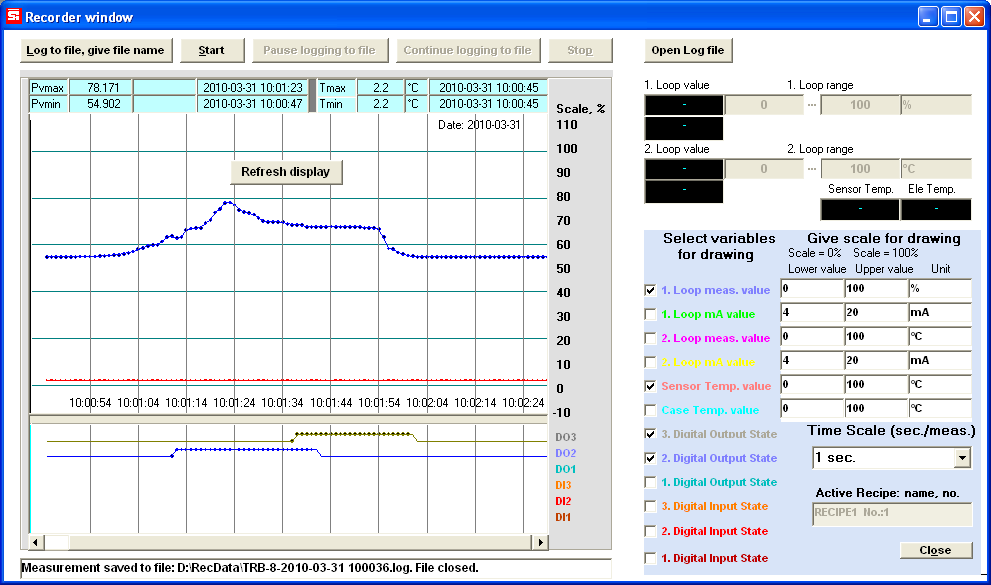This screenshot has width=991, height=585.
Task: Click unit field of 1. Loop meas. value
Action: click(x=940, y=289)
